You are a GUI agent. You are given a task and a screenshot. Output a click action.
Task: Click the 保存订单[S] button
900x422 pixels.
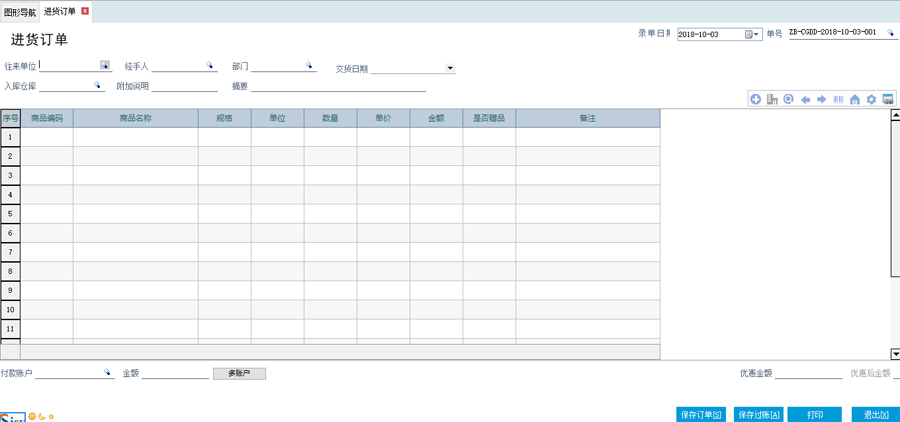point(701,415)
